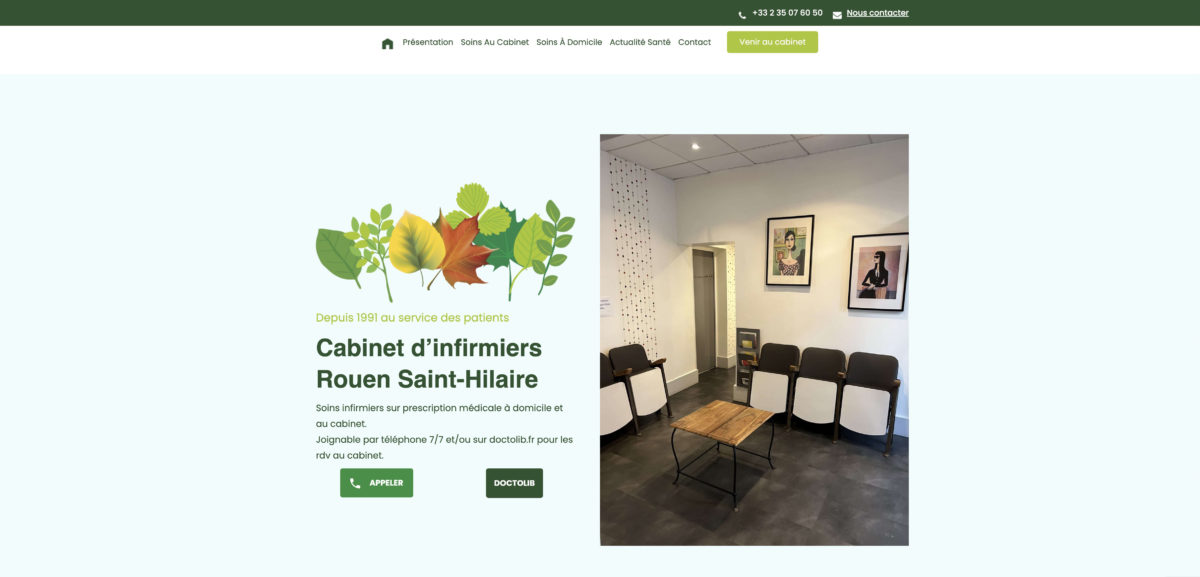Viewport: 1200px width, 577px height.
Task: Click the Venir au cabinet button
Action: (x=772, y=42)
